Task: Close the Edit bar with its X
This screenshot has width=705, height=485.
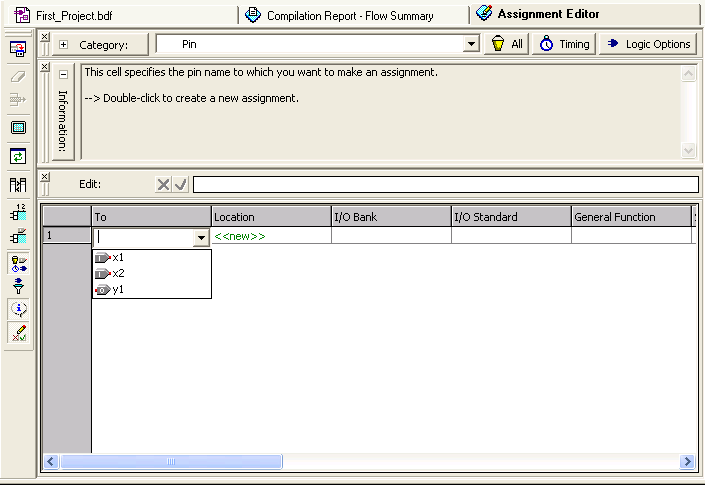Action: coord(44,177)
